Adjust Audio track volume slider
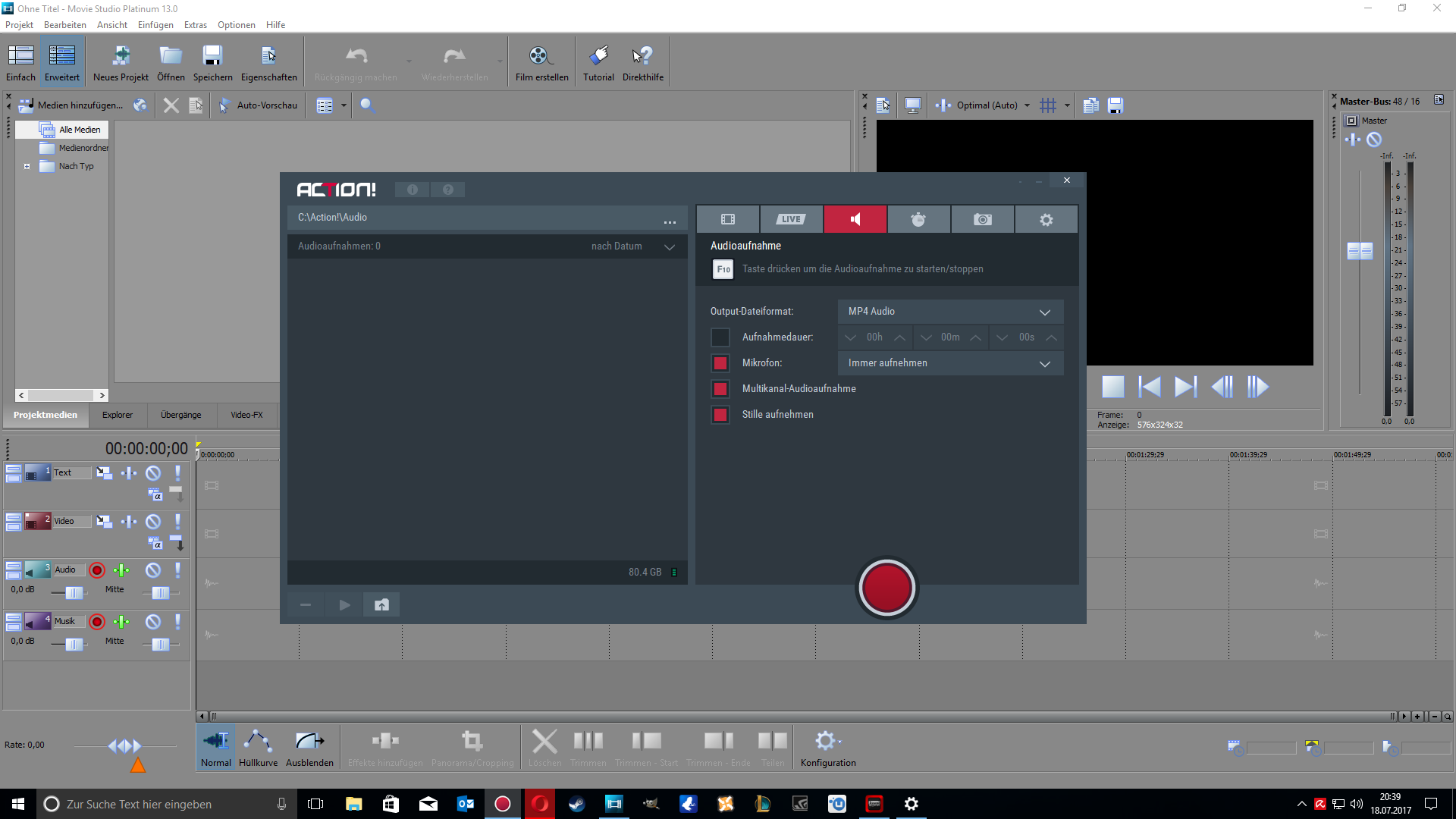1456x819 pixels. [x=74, y=593]
